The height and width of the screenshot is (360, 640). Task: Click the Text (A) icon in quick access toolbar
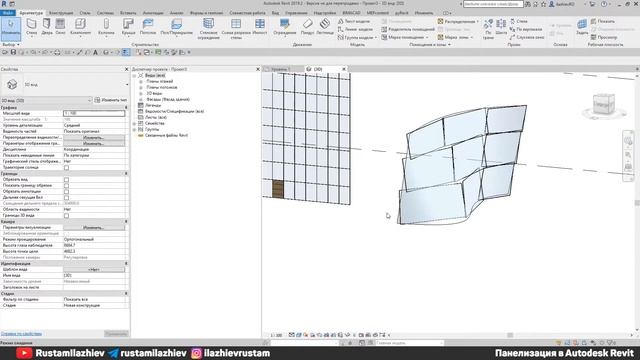point(96,52)
